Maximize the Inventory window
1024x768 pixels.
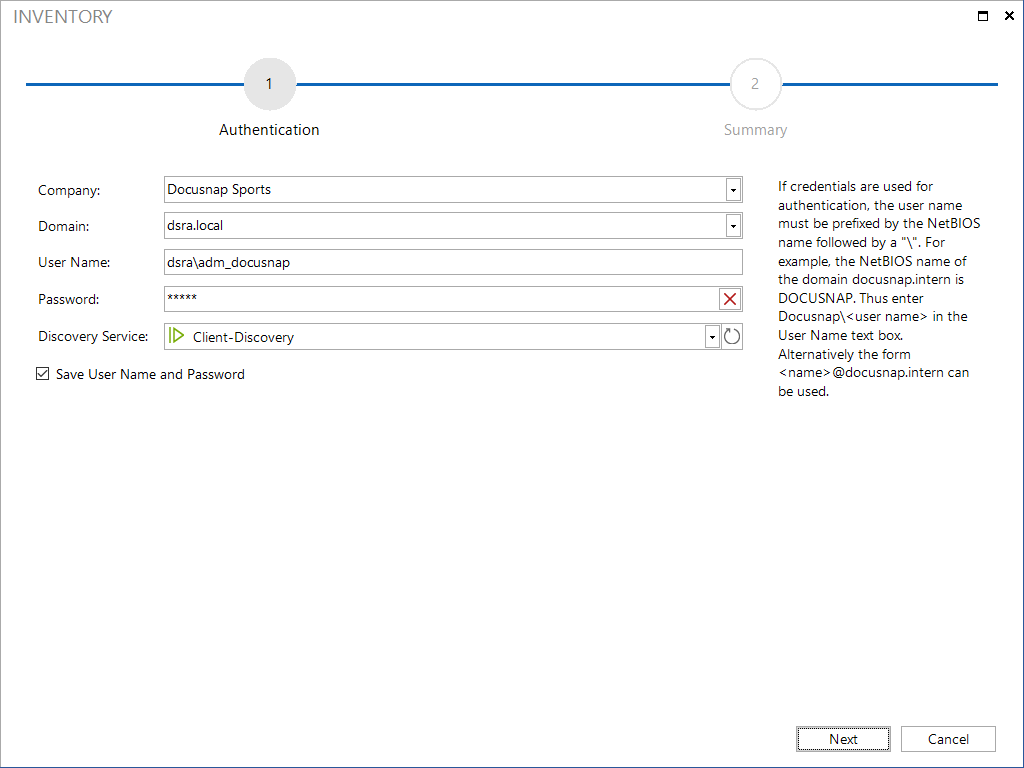983,16
